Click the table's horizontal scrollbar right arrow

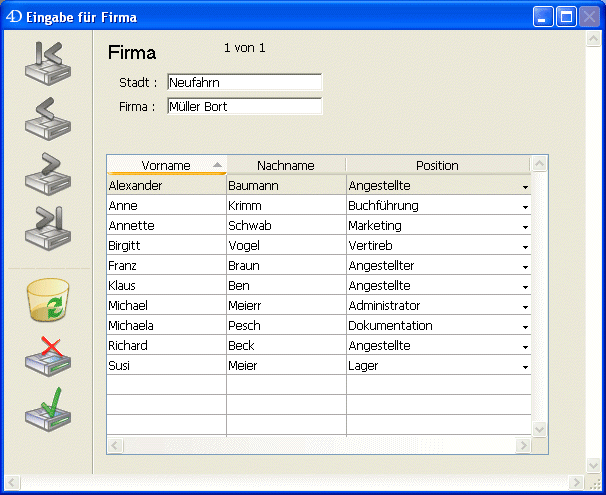[522, 445]
